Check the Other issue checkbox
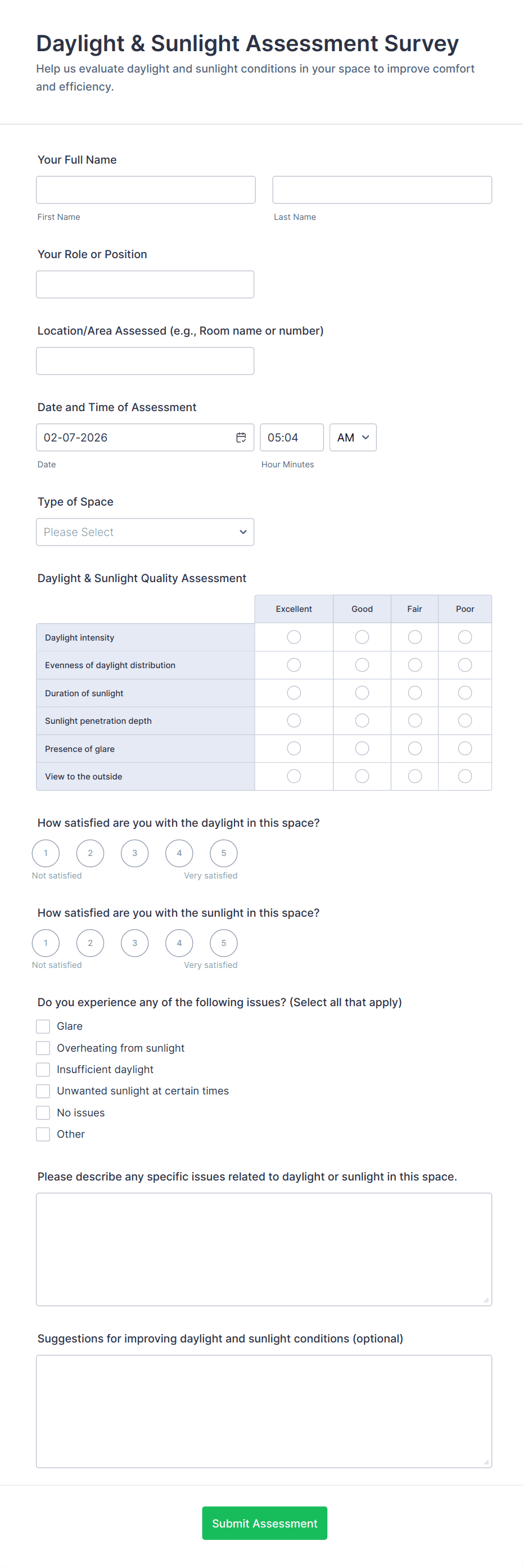 coord(43,1134)
